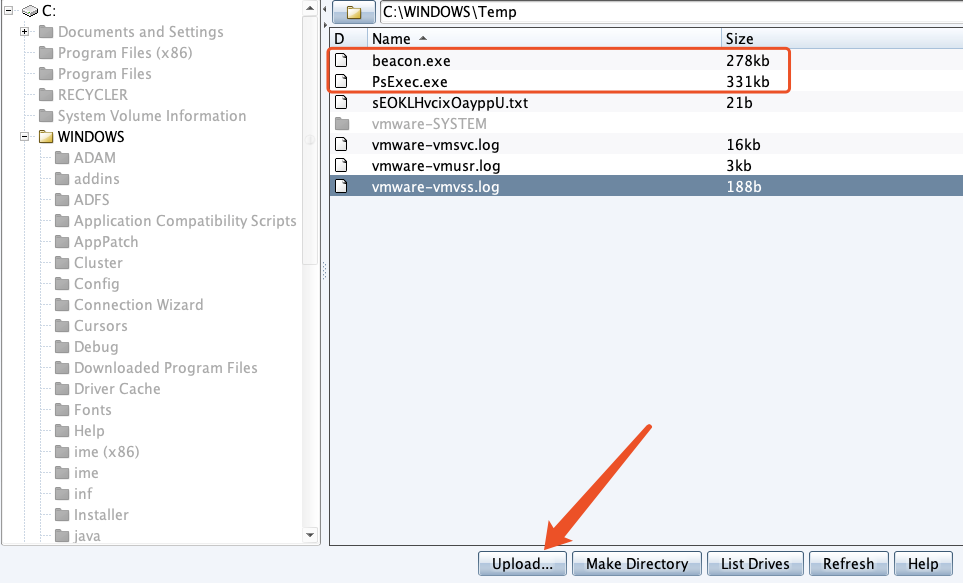The image size is (963, 583).
Task: Select the Driver Cache folder
Action: point(117,389)
